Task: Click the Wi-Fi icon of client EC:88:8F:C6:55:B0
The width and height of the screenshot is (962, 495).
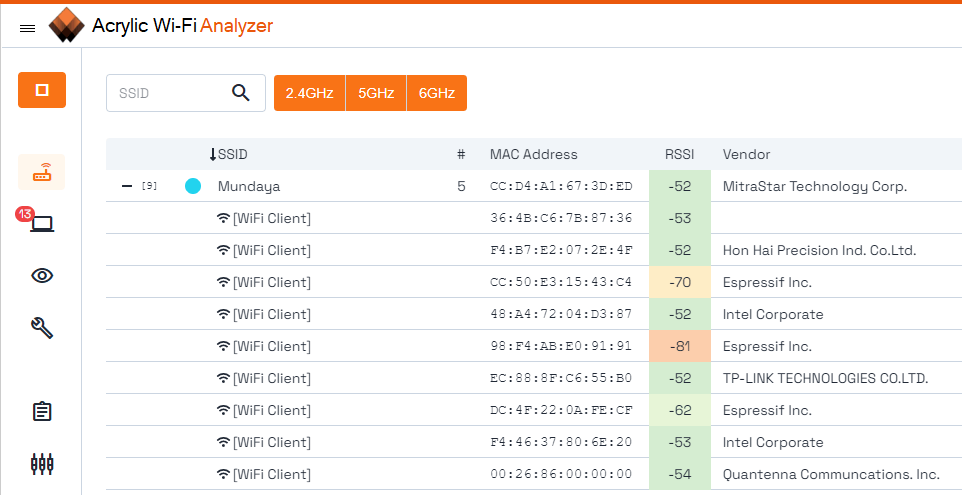Action: tap(223, 378)
